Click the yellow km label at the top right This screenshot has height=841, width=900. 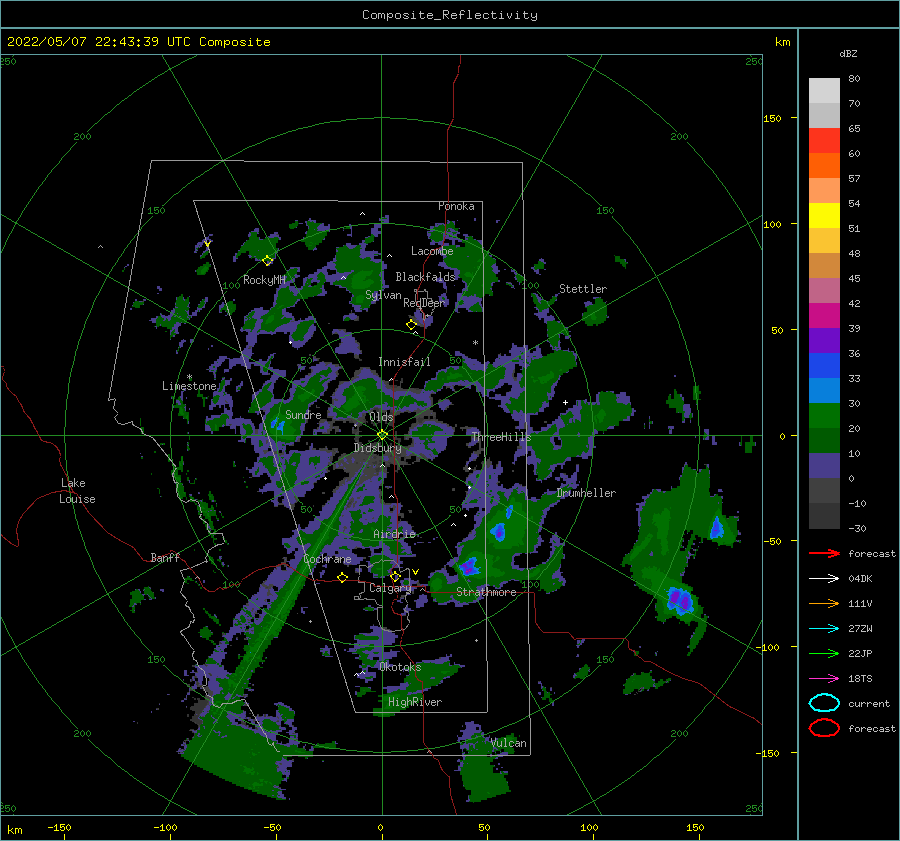pyautogui.click(x=782, y=42)
